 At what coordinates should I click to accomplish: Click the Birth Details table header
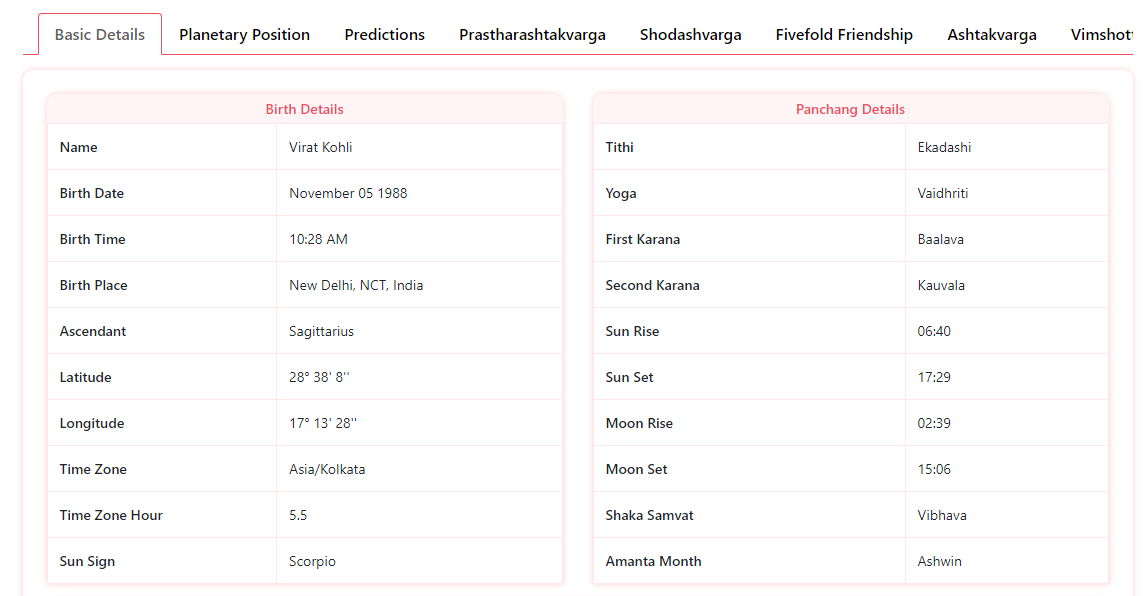pos(304,109)
